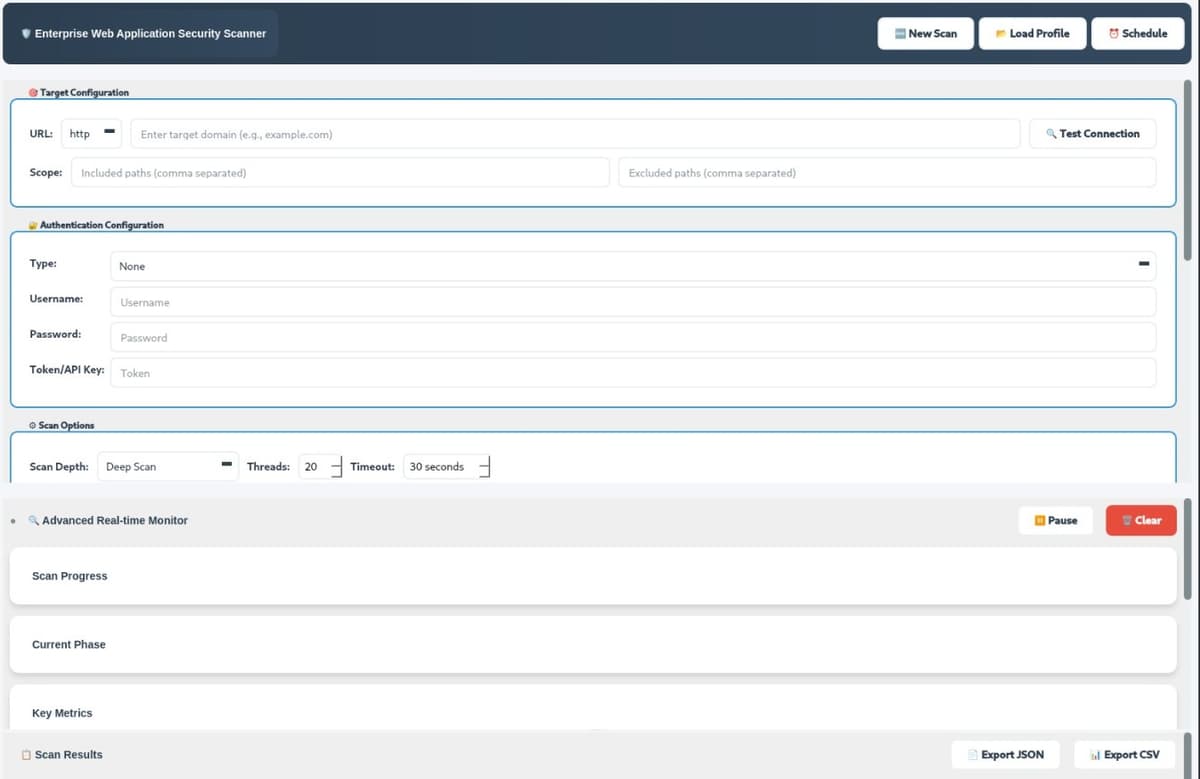The width and height of the screenshot is (1200, 779).
Task: Click the Timeout stepper control
Action: pyautogui.click(x=484, y=467)
